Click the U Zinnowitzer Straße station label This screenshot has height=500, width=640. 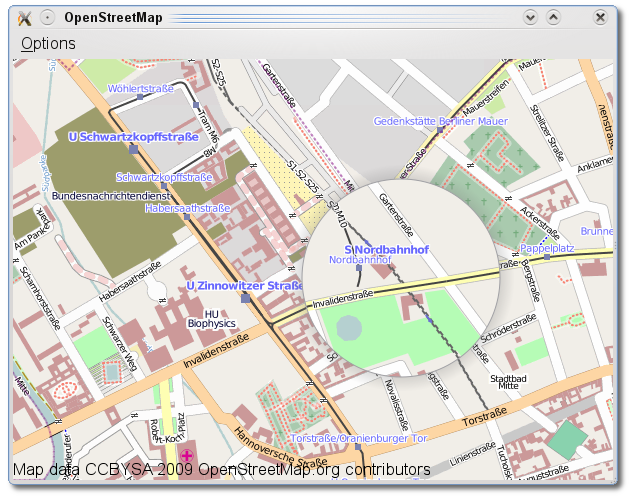[245, 286]
